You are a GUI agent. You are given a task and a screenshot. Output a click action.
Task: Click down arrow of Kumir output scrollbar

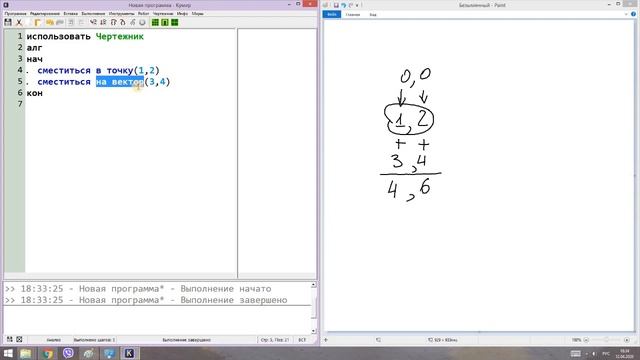(313, 331)
